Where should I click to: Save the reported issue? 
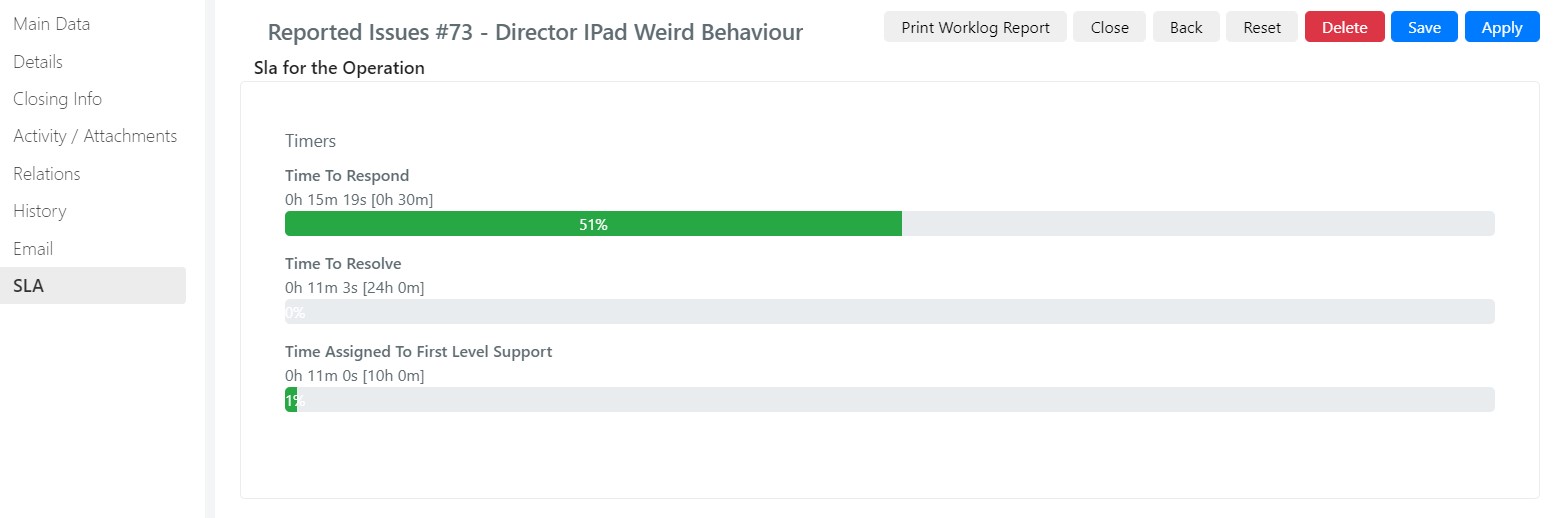click(1424, 27)
